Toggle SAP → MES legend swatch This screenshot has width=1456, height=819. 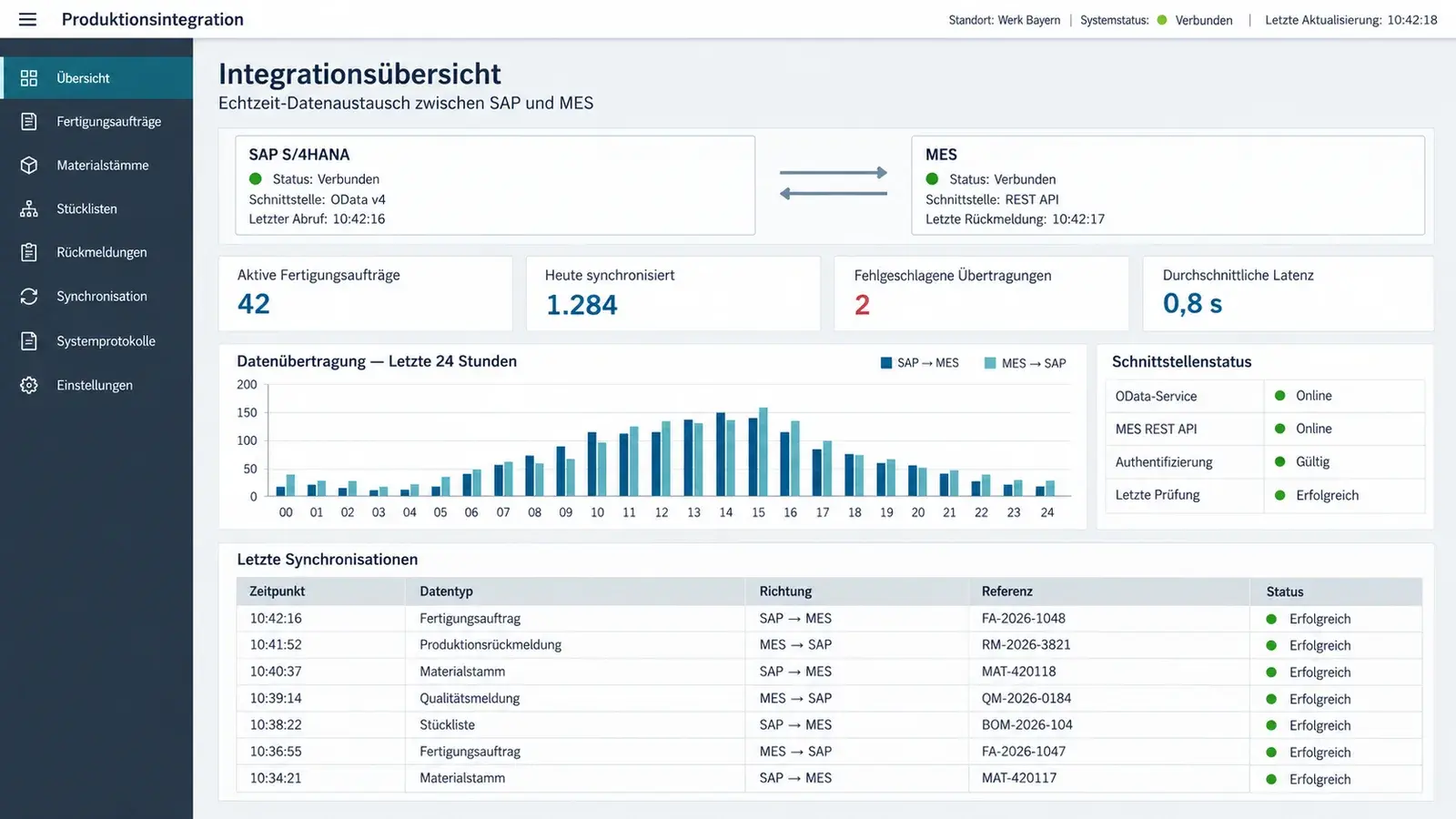tap(886, 363)
